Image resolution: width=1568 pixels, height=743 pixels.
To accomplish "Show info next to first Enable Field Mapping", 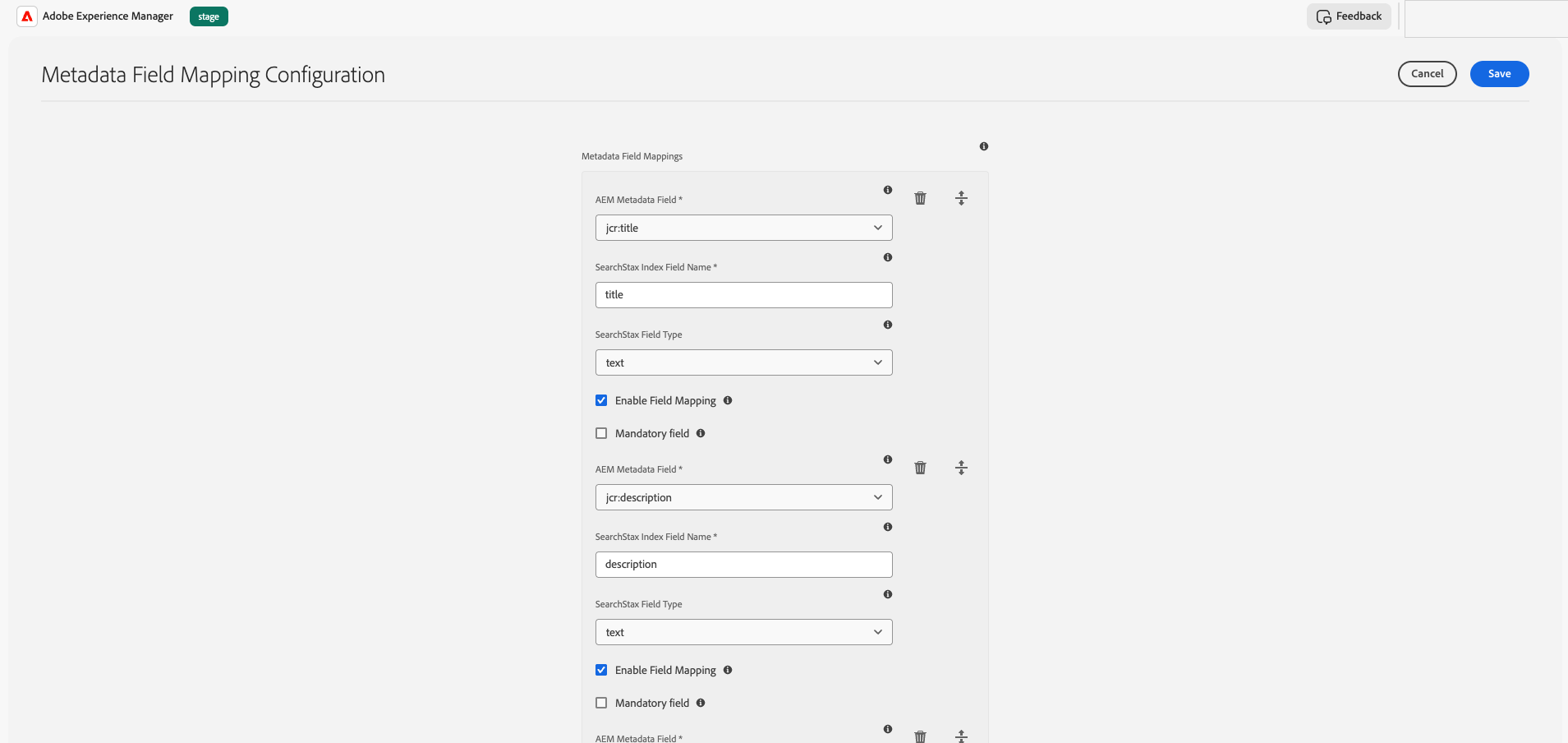I will pos(728,400).
